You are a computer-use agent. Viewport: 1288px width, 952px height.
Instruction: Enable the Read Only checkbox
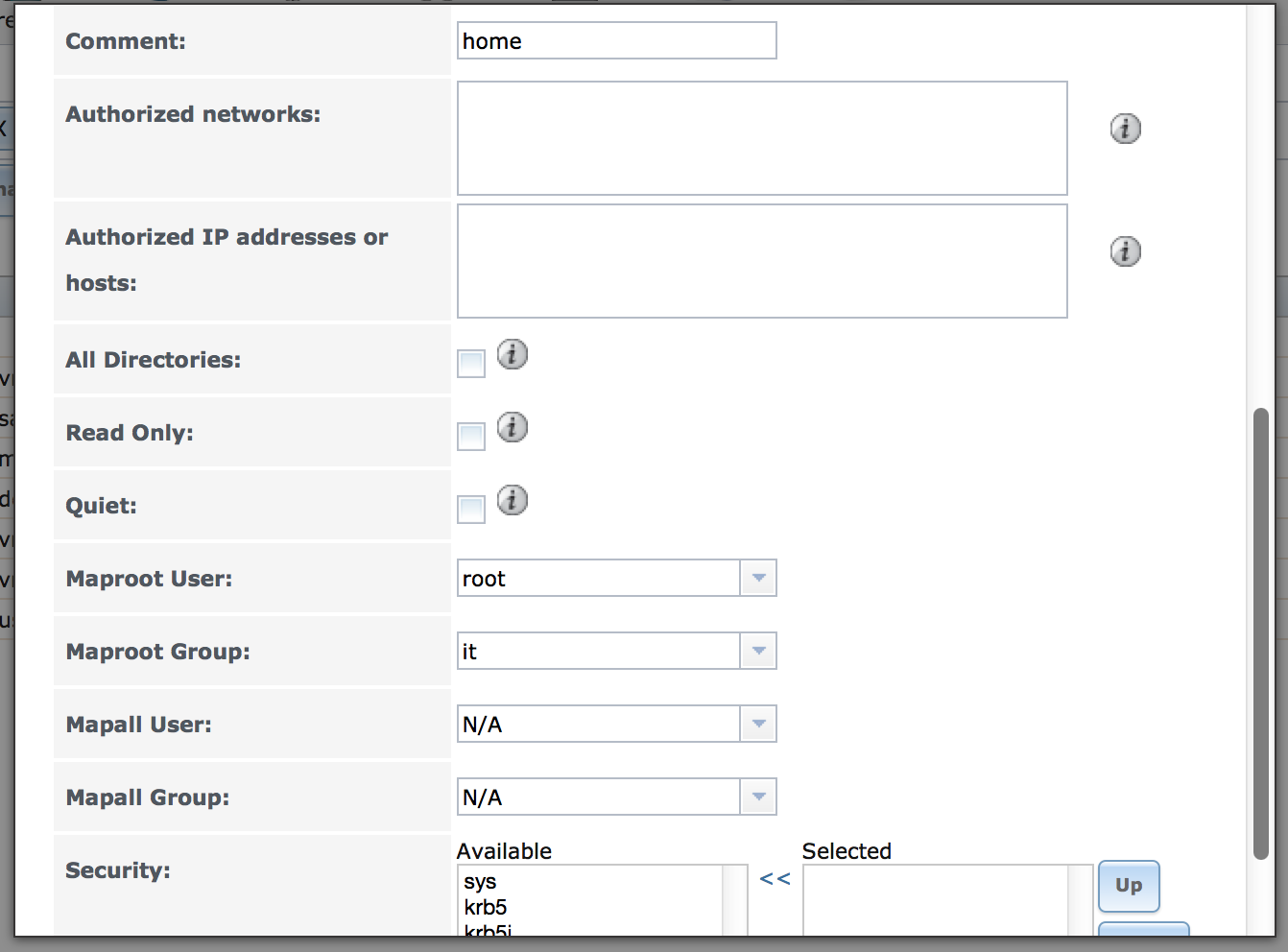[x=470, y=436]
